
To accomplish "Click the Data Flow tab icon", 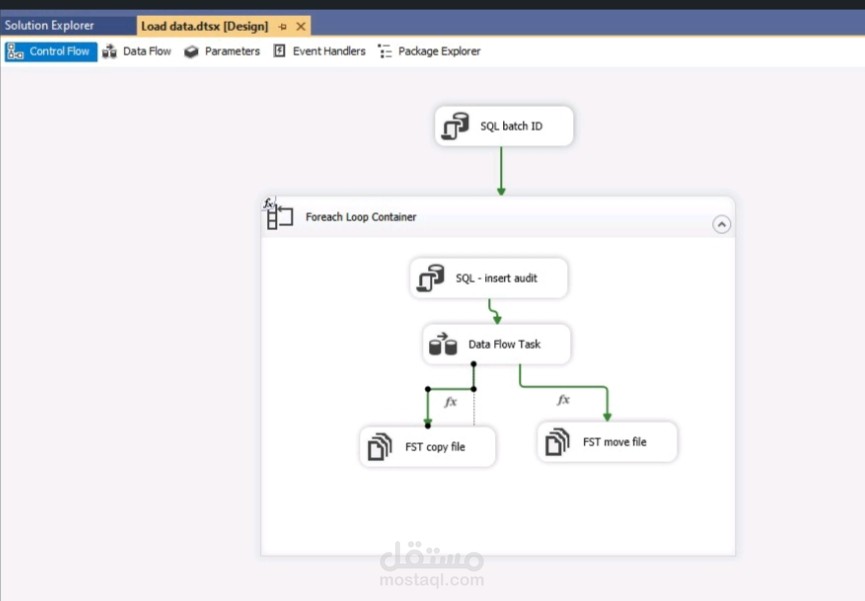I will [109, 51].
